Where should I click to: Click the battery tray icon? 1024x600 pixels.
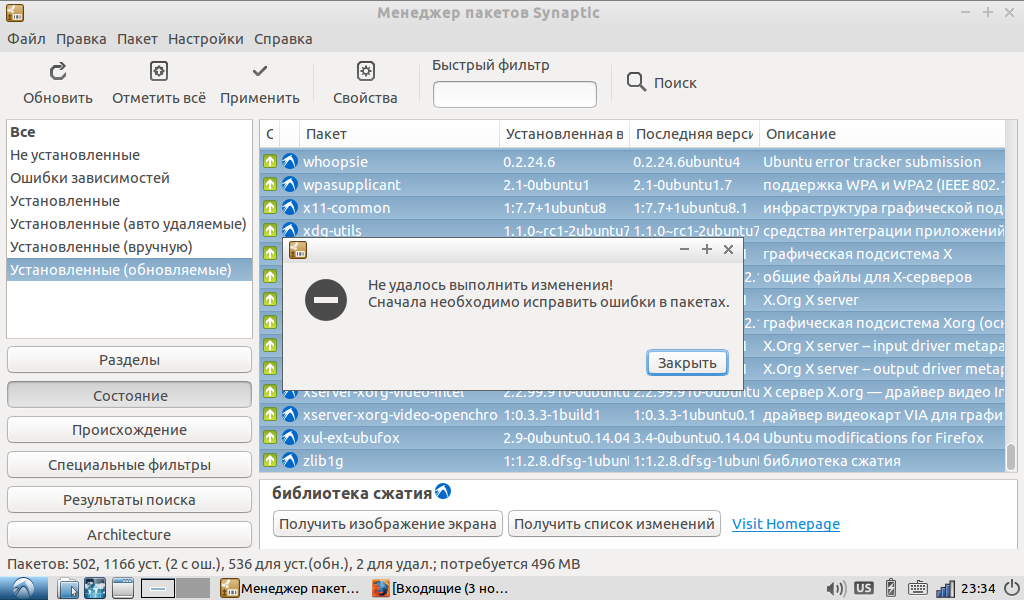(890, 588)
